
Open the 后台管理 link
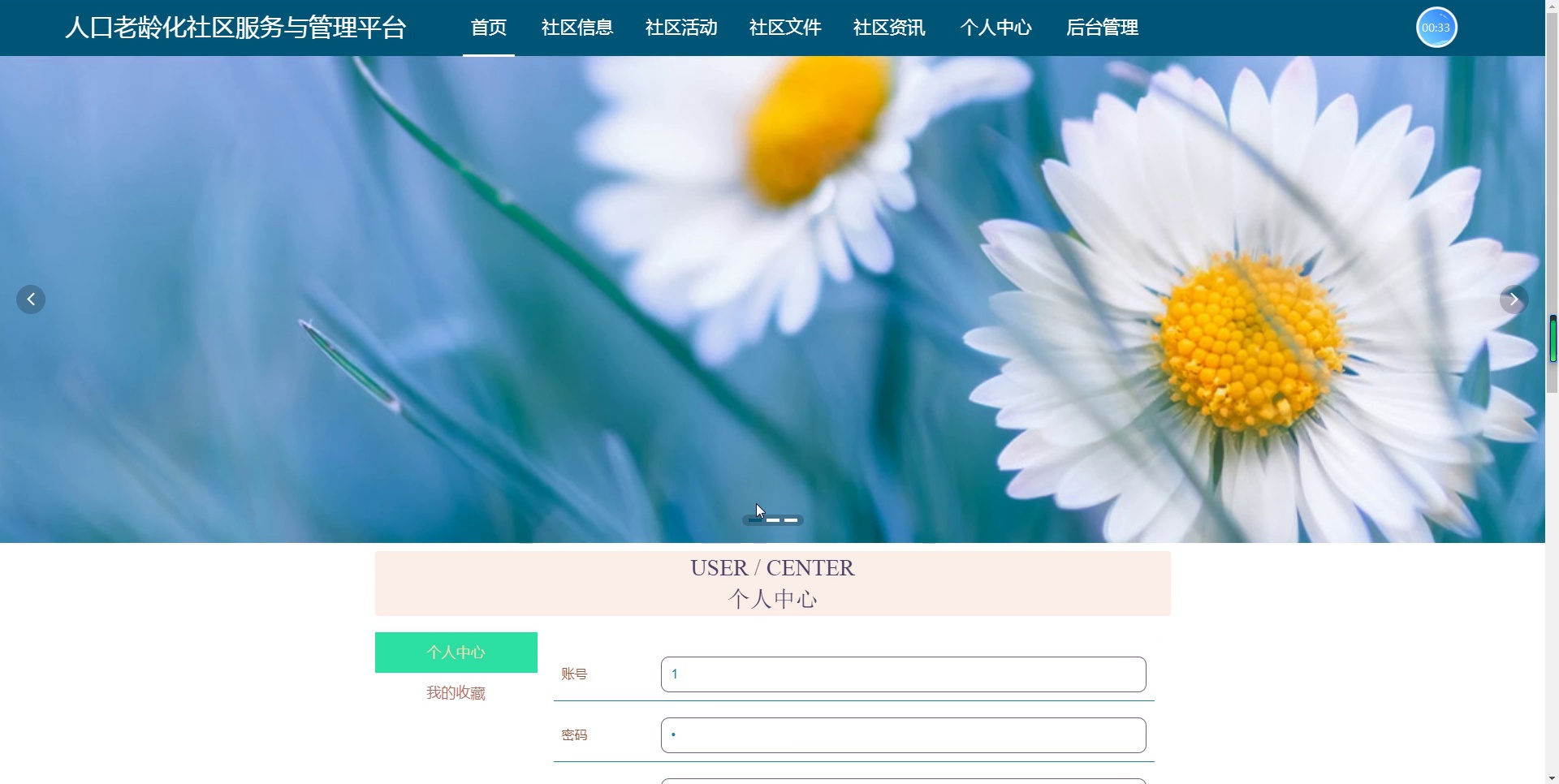coord(1102,28)
